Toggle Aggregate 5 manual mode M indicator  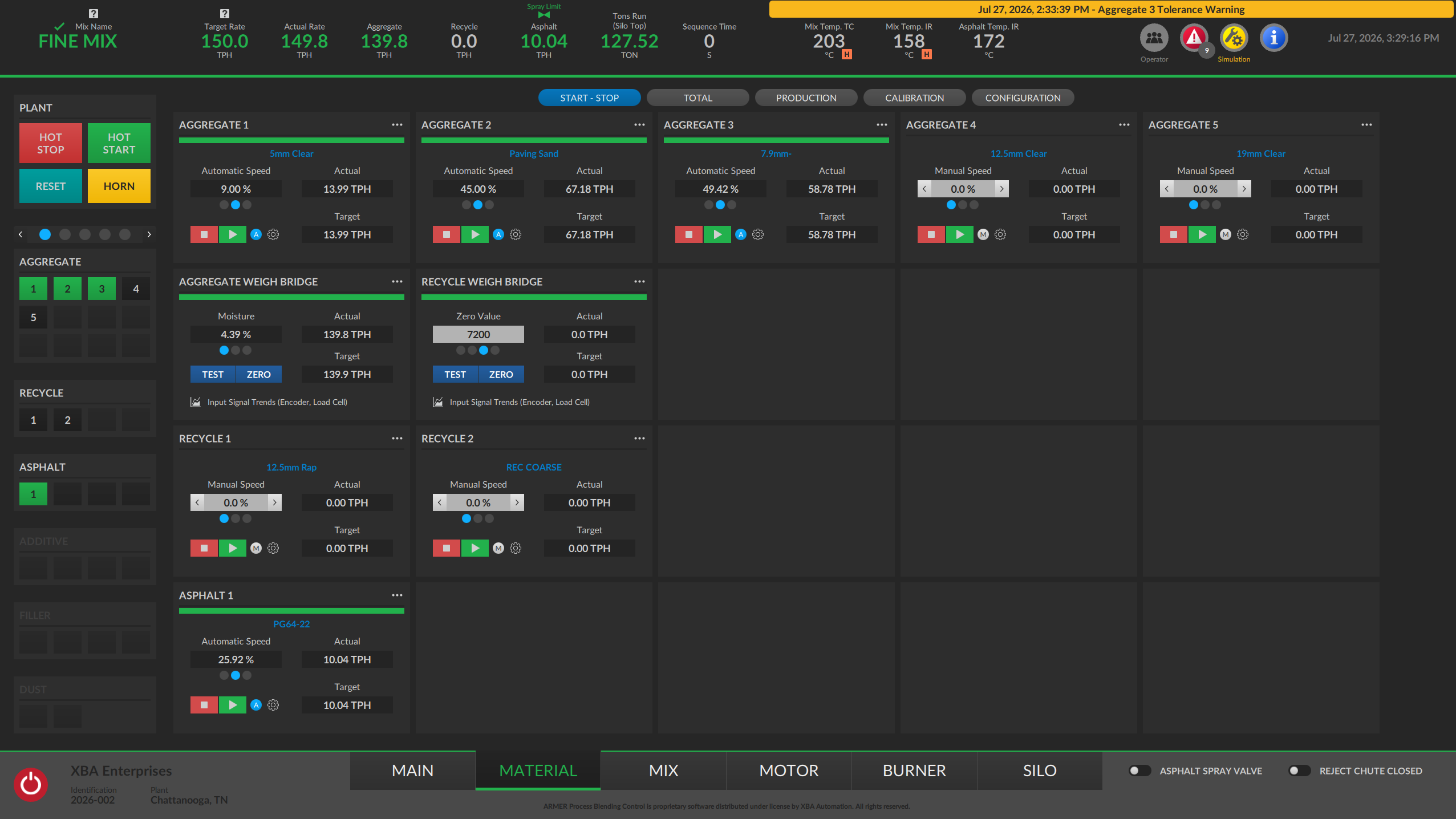tap(1226, 234)
